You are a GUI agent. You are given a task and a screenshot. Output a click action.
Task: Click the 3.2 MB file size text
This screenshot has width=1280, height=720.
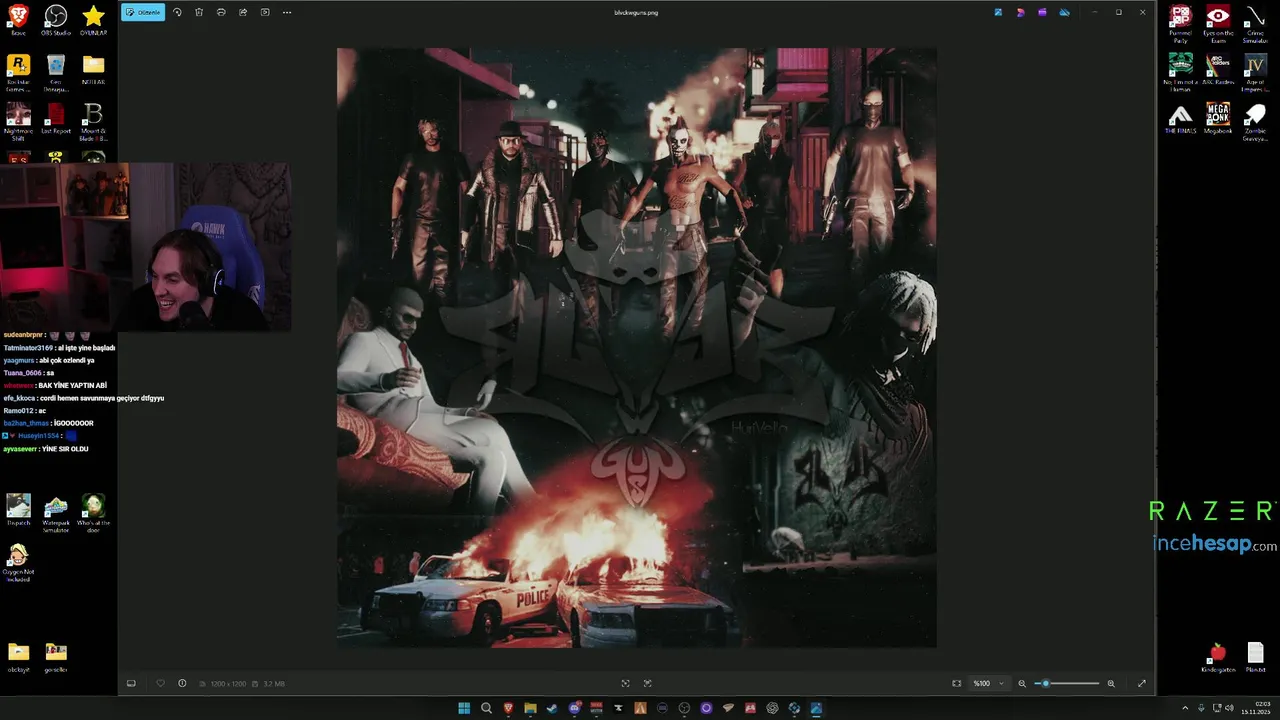point(274,684)
